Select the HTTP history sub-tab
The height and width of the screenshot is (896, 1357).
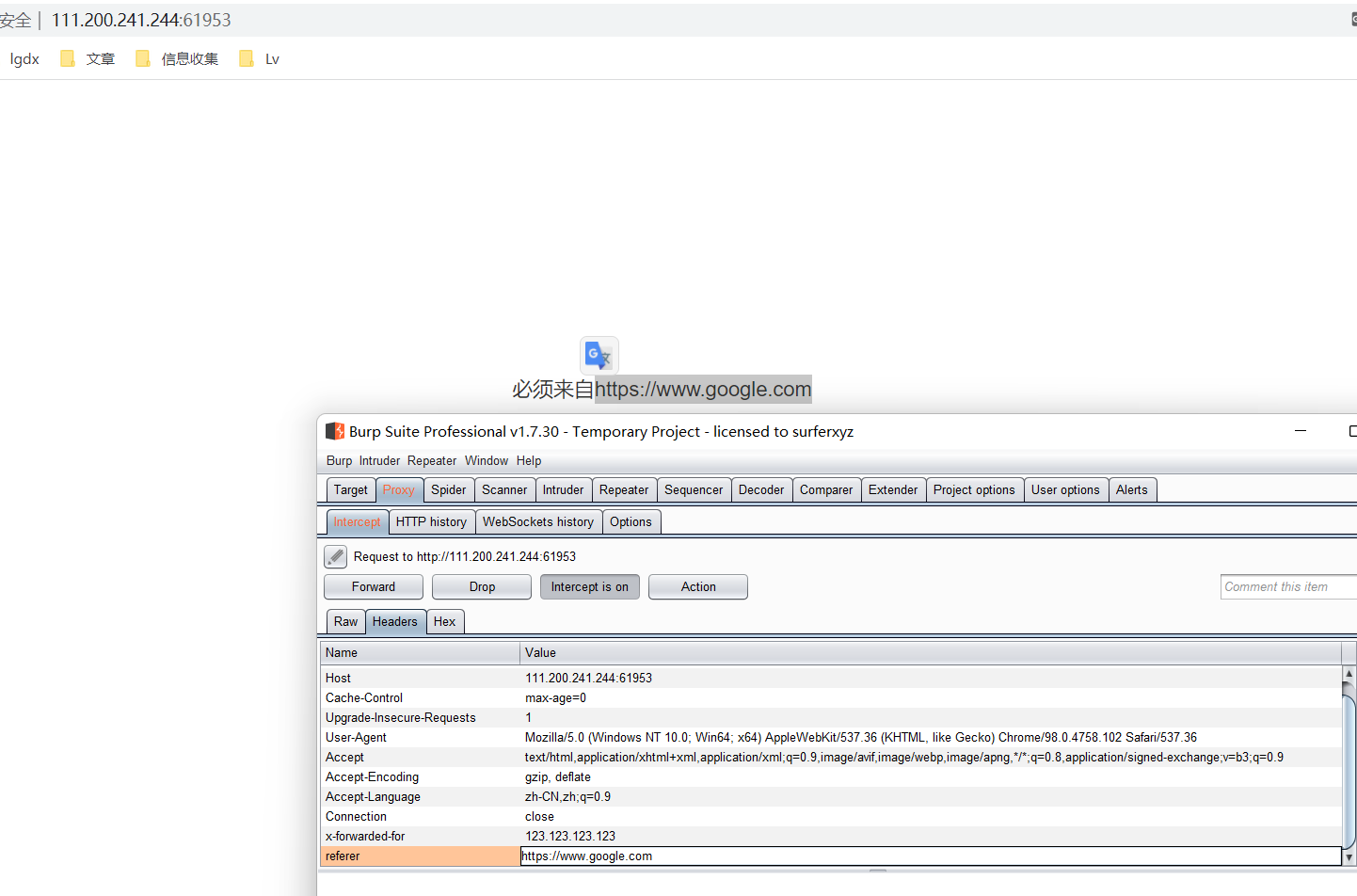pos(431,521)
